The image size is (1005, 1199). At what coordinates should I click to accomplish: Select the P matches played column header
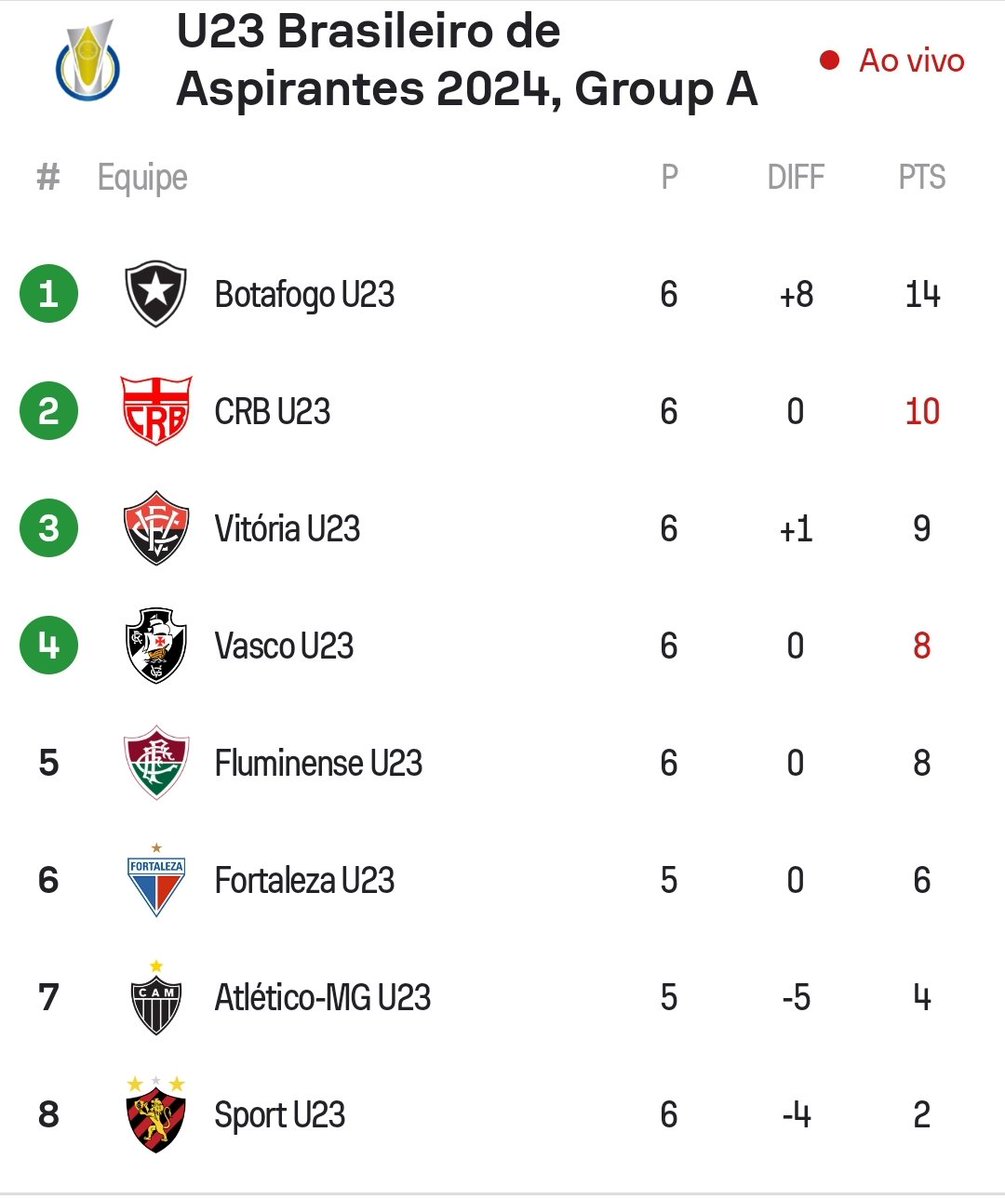click(x=669, y=178)
